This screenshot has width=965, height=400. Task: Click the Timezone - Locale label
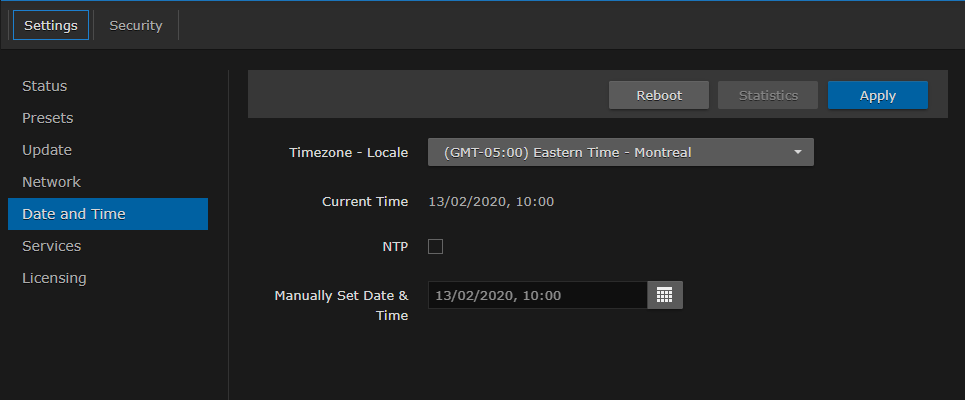coord(348,152)
